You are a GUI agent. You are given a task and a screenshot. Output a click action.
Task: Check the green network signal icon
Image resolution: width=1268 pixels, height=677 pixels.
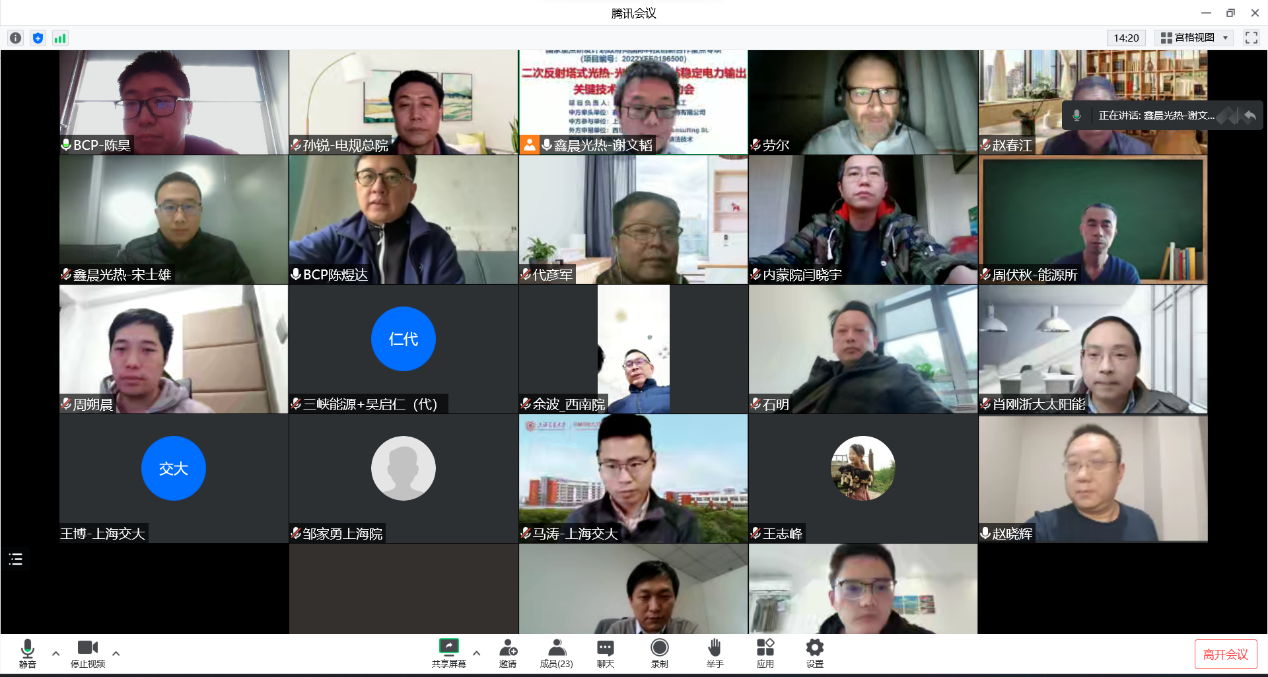pyautogui.click(x=60, y=38)
